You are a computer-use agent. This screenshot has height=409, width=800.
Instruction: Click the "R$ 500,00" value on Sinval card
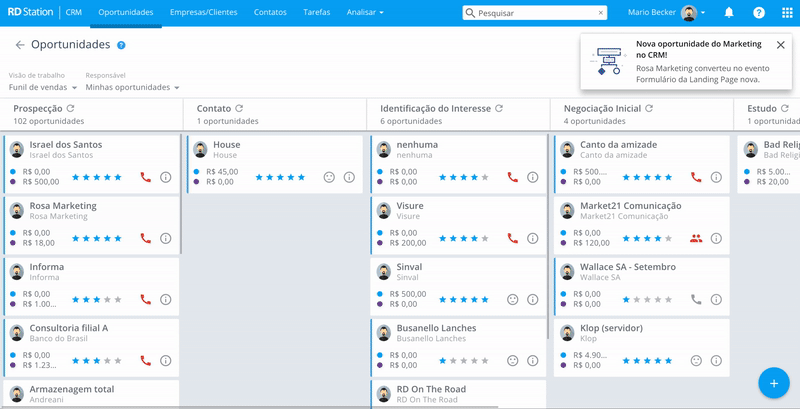408,294
